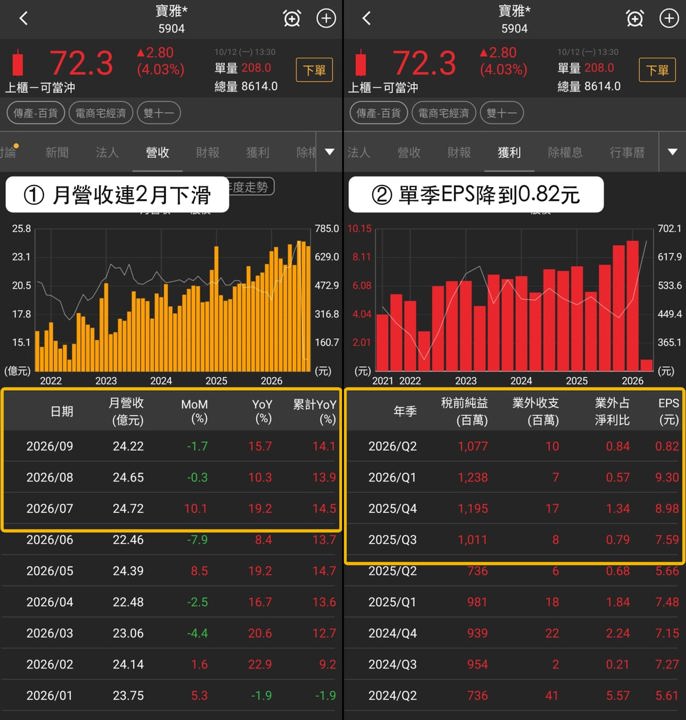The height and width of the screenshot is (720, 686).
Task: Select 23.75 revenue value for 2026/01
Action: pos(129,696)
